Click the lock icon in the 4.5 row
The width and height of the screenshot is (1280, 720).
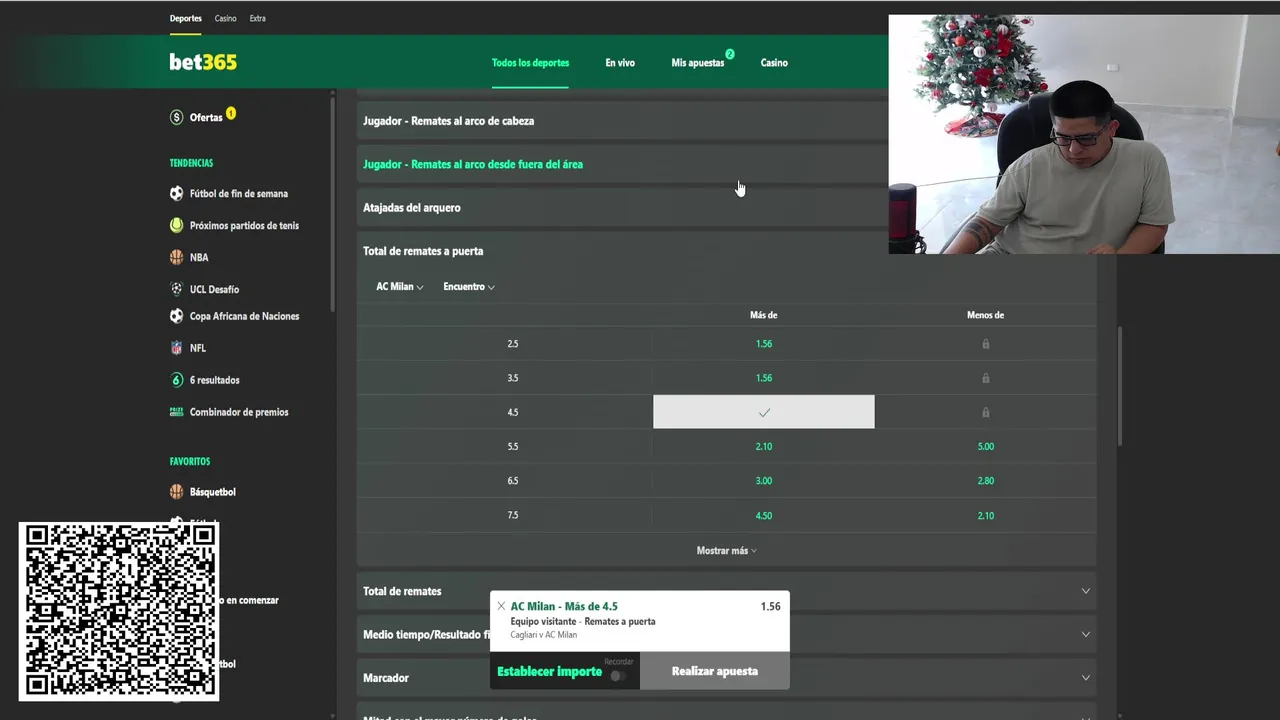point(986,412)
